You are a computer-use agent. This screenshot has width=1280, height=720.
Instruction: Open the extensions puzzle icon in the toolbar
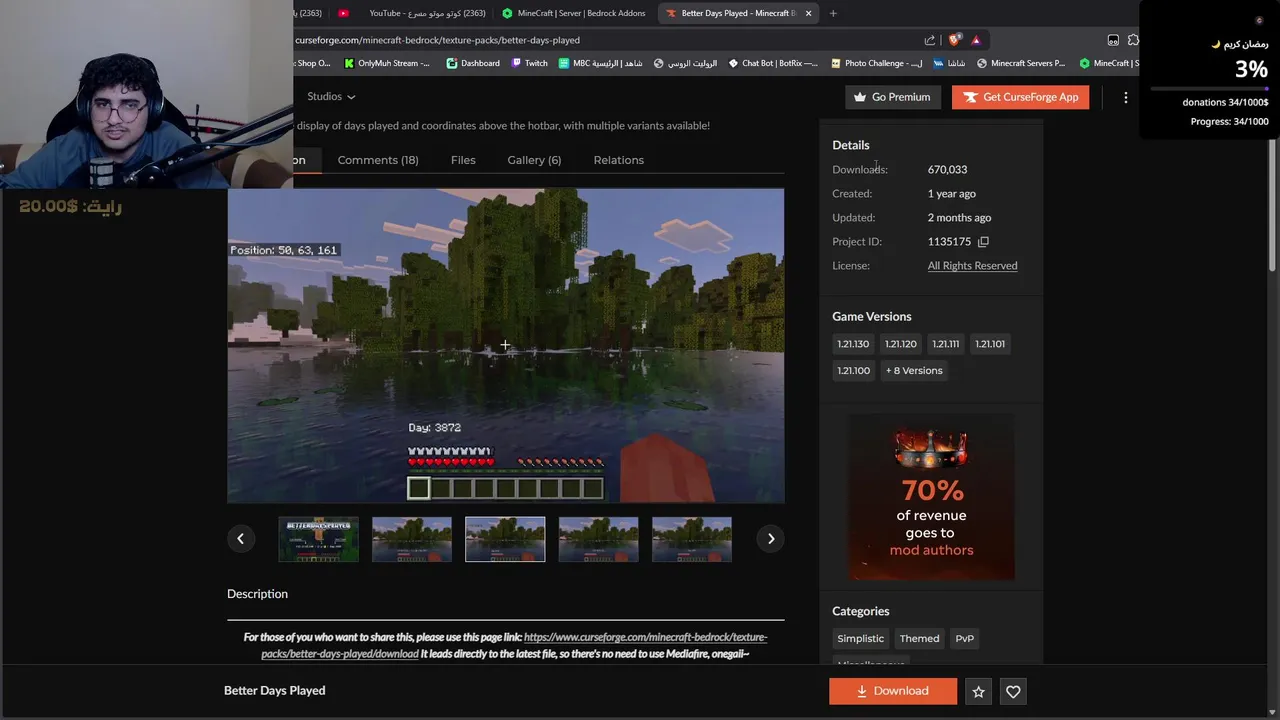1133,40
